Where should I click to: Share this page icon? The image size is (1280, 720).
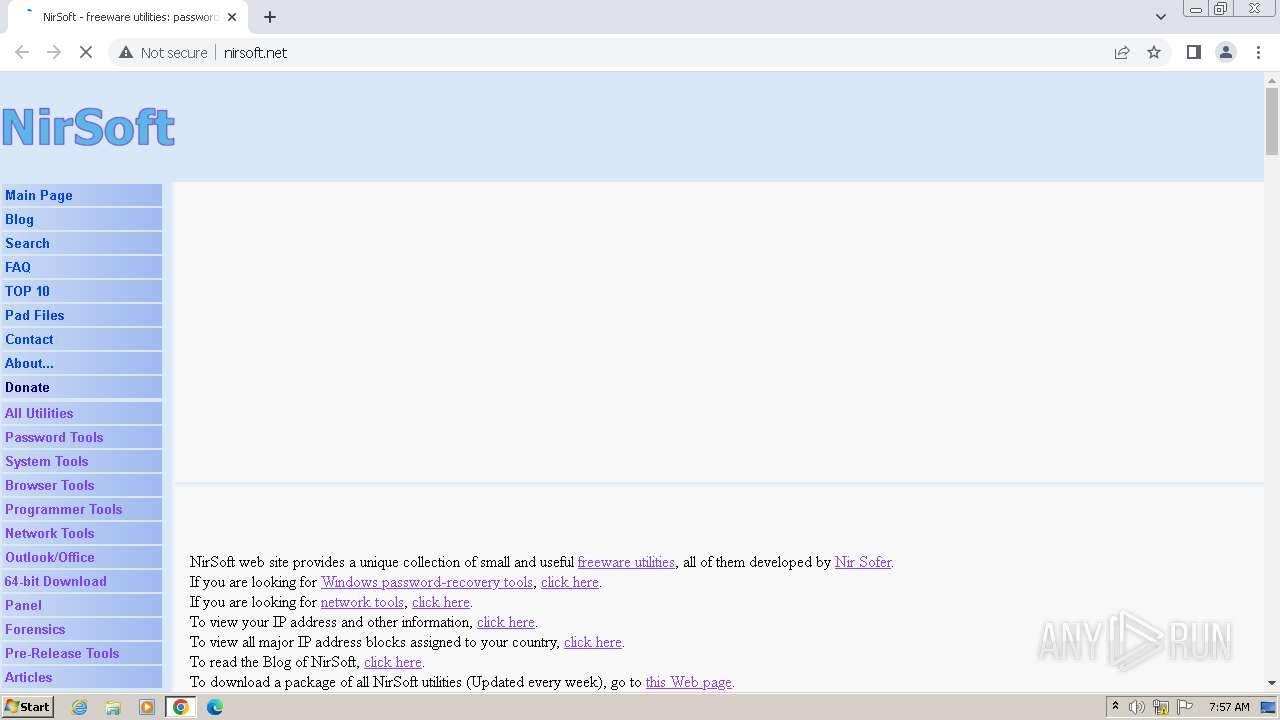coord(1122,52)
